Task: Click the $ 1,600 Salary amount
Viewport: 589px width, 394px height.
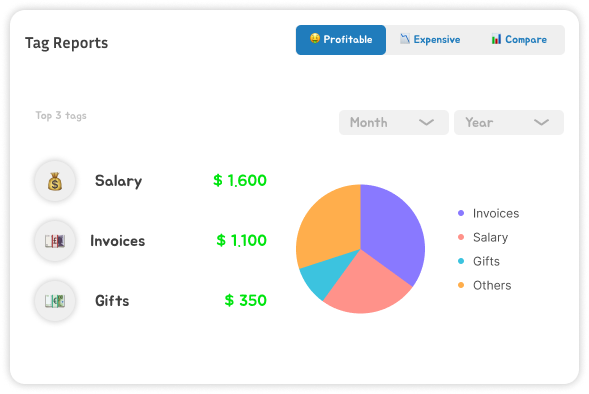Action: click(240, 181)
